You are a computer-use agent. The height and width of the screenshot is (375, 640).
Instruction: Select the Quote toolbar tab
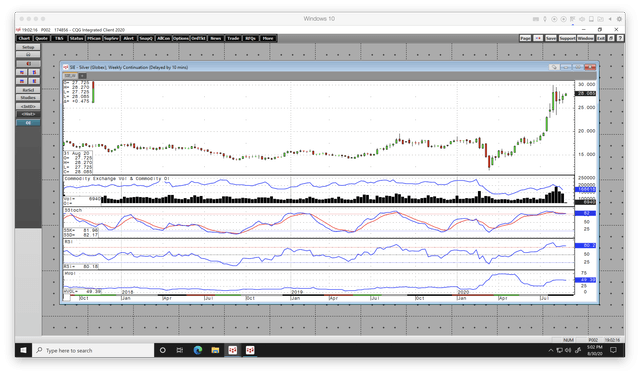[41, 38]
